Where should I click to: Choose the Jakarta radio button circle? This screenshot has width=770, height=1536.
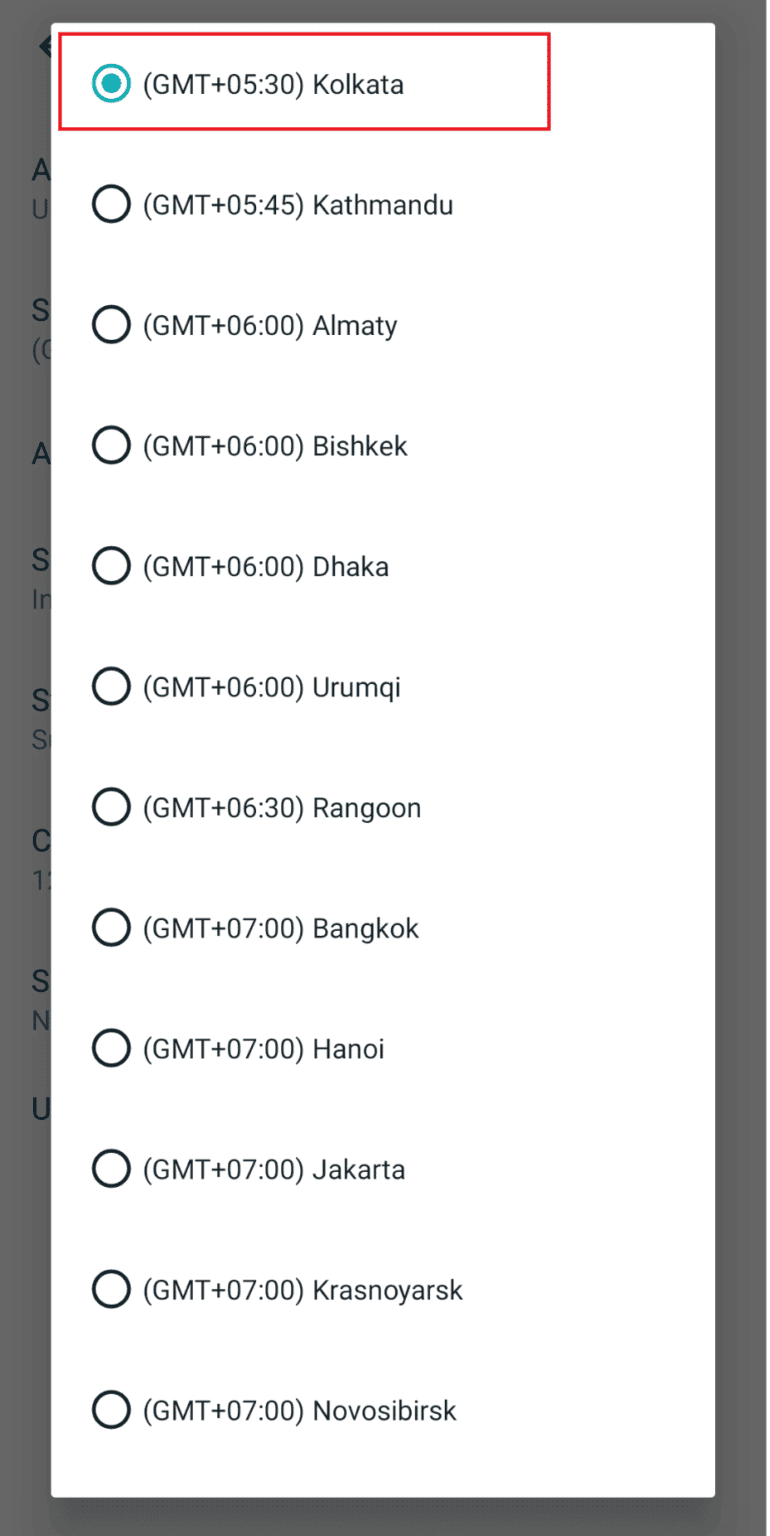point(111,1169)
